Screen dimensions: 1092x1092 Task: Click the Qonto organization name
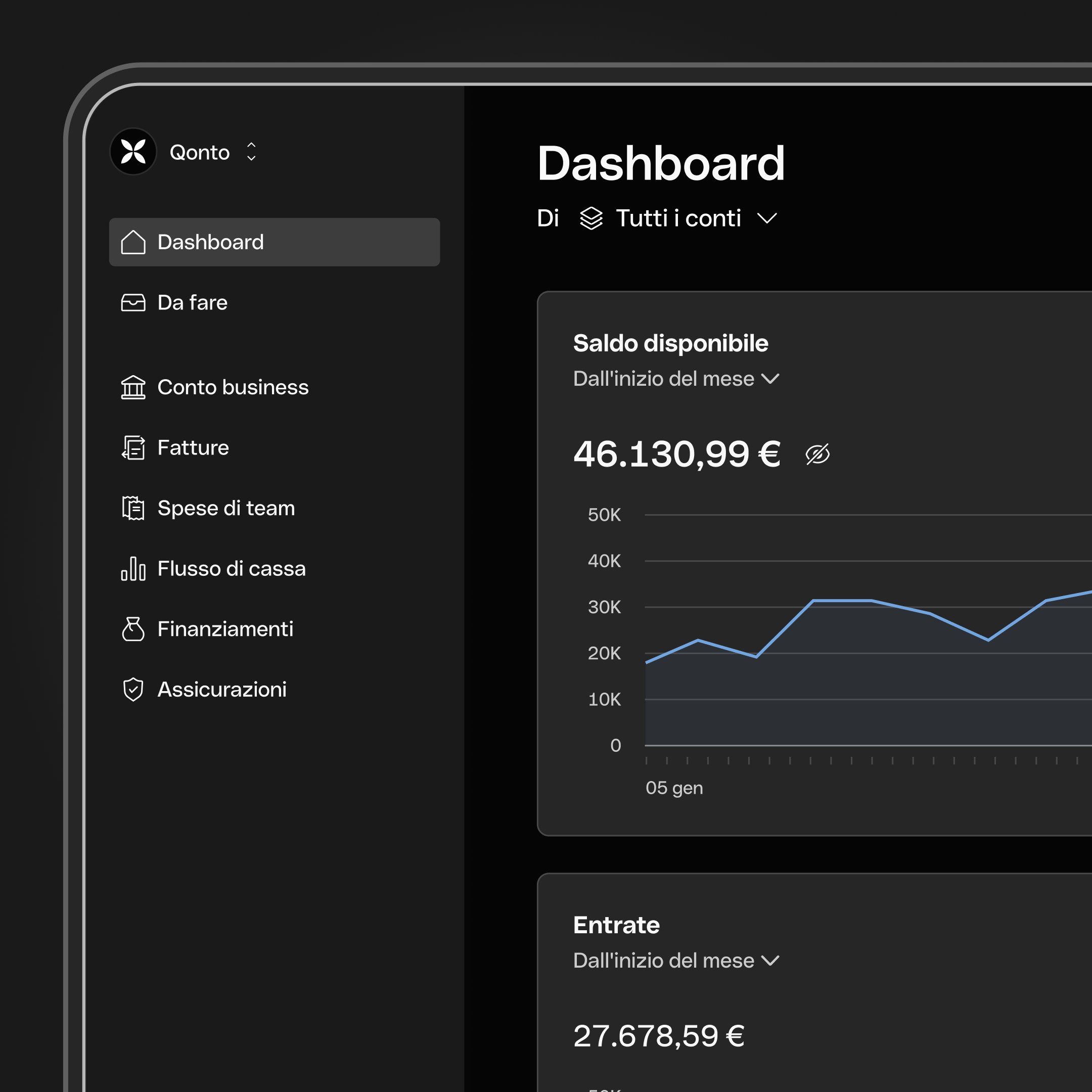[200, 152]
